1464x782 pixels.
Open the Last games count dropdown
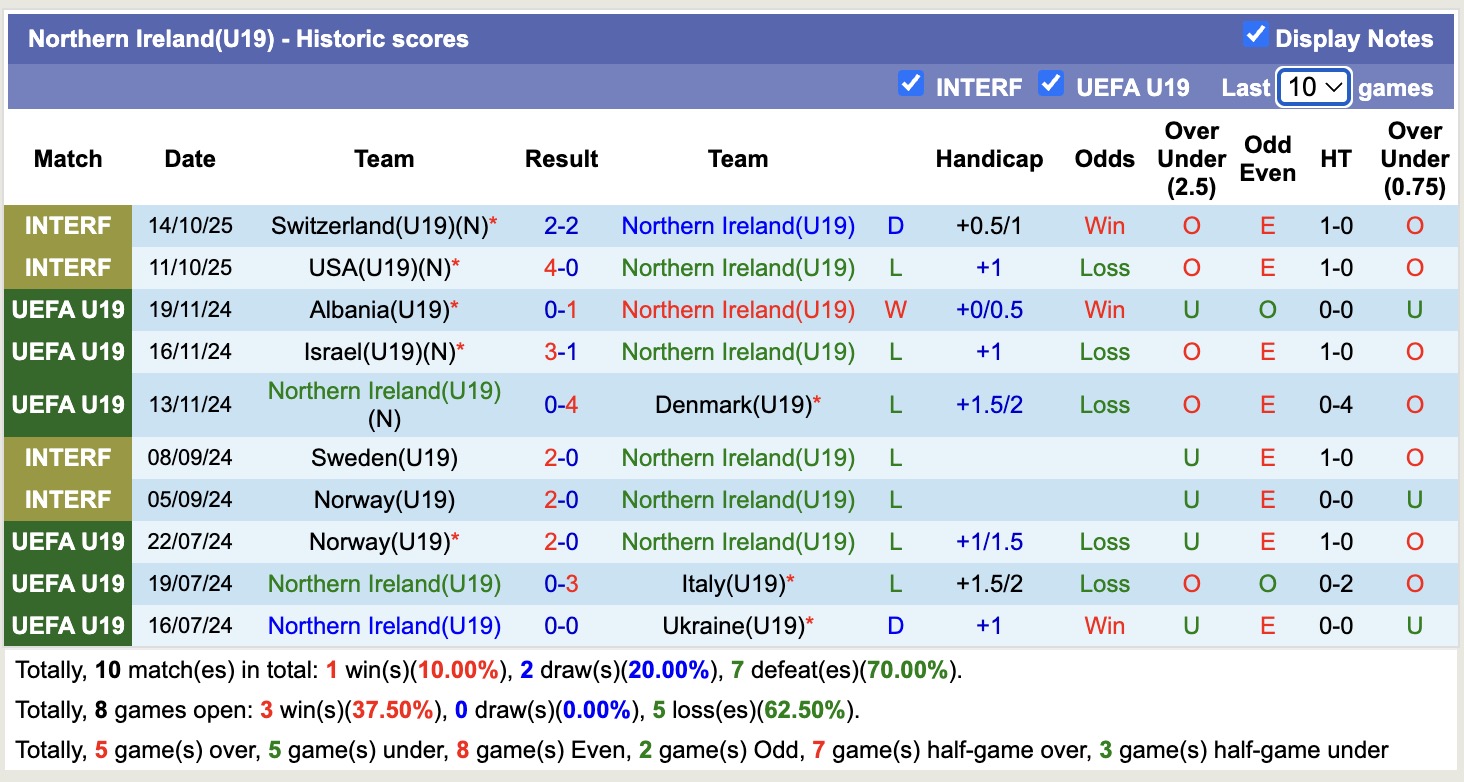(1314, 88)
